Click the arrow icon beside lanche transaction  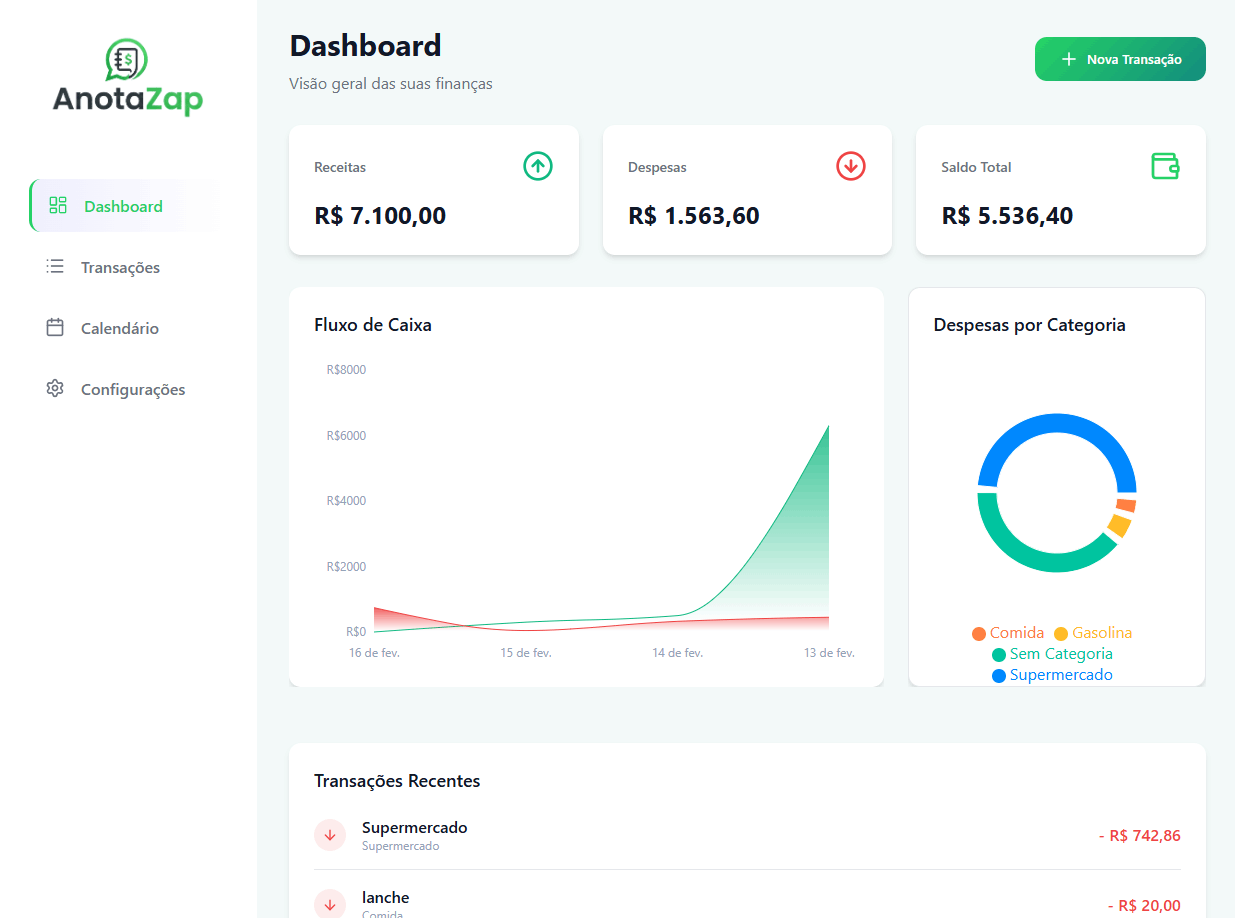330,903
